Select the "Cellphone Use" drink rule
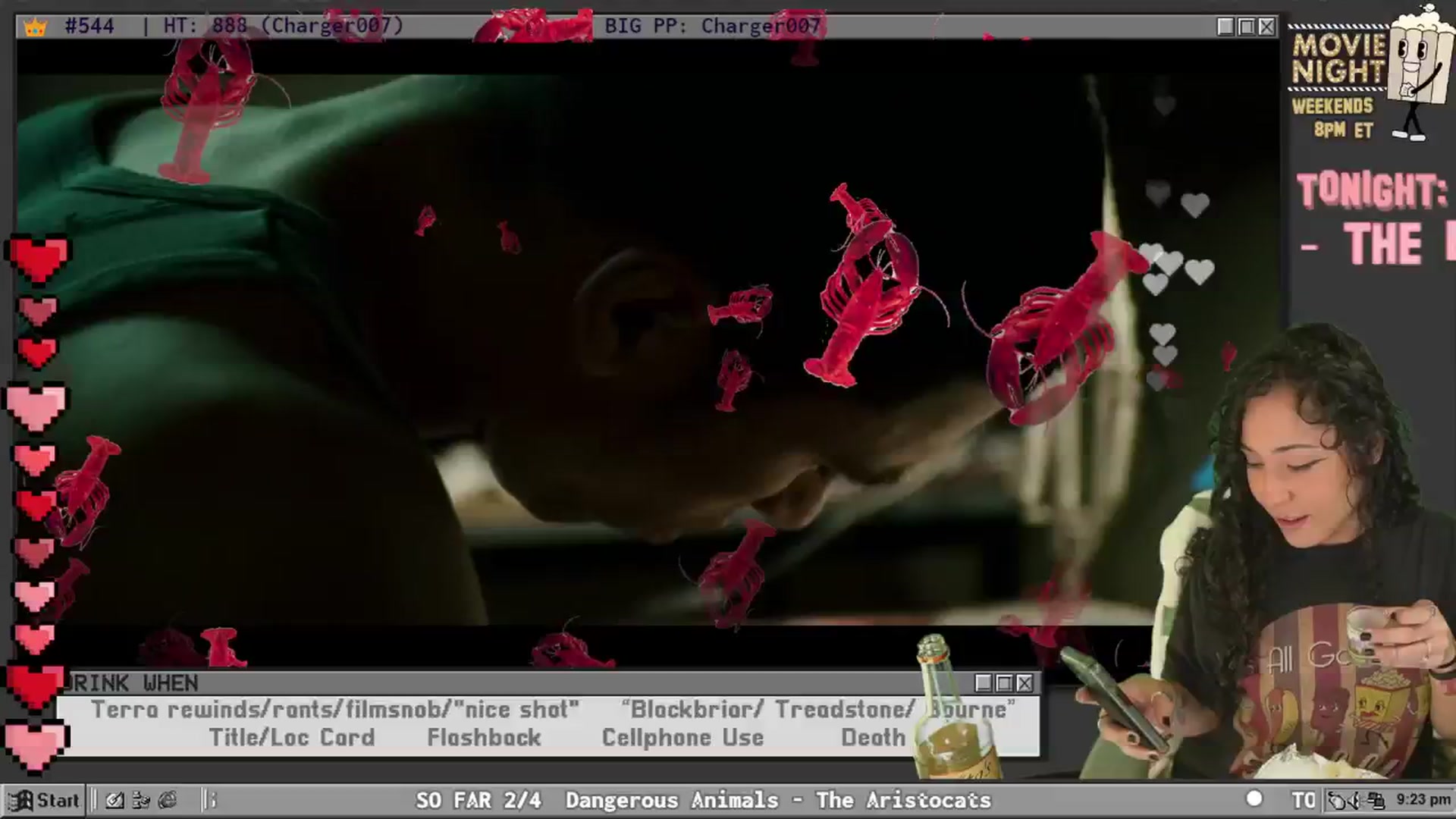 [682, 737]
